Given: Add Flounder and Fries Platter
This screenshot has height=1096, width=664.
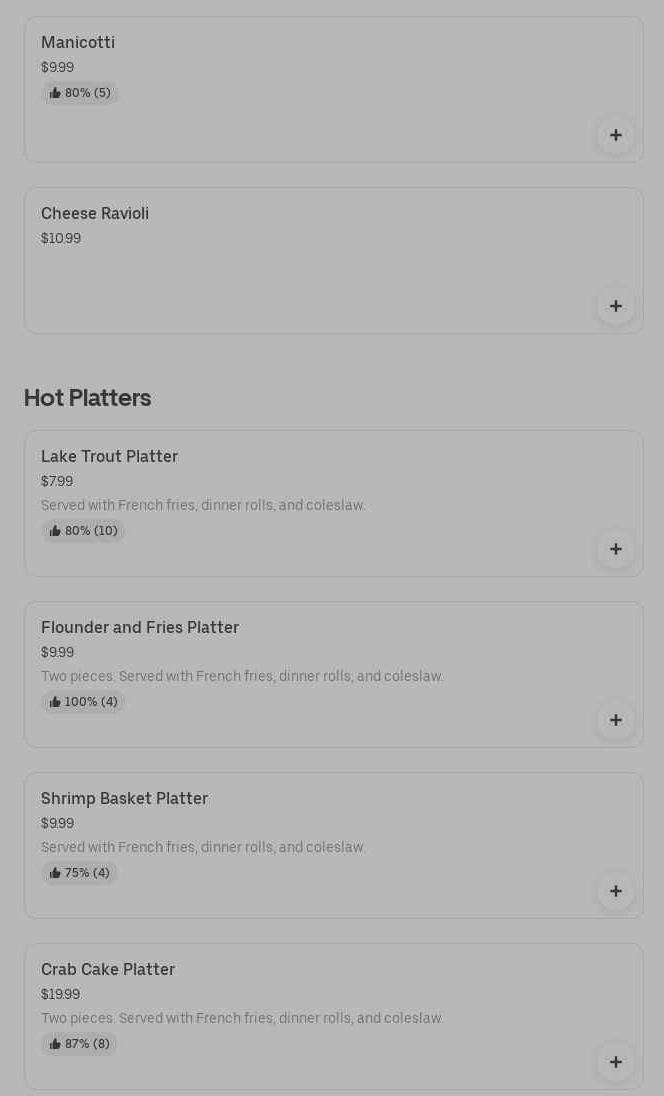Looking at the screenshot, I should [615, 720].
